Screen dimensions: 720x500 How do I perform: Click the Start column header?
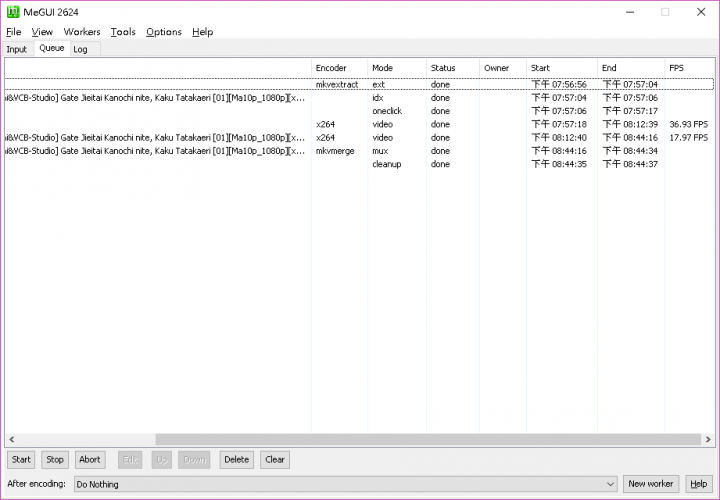[562, 68]
